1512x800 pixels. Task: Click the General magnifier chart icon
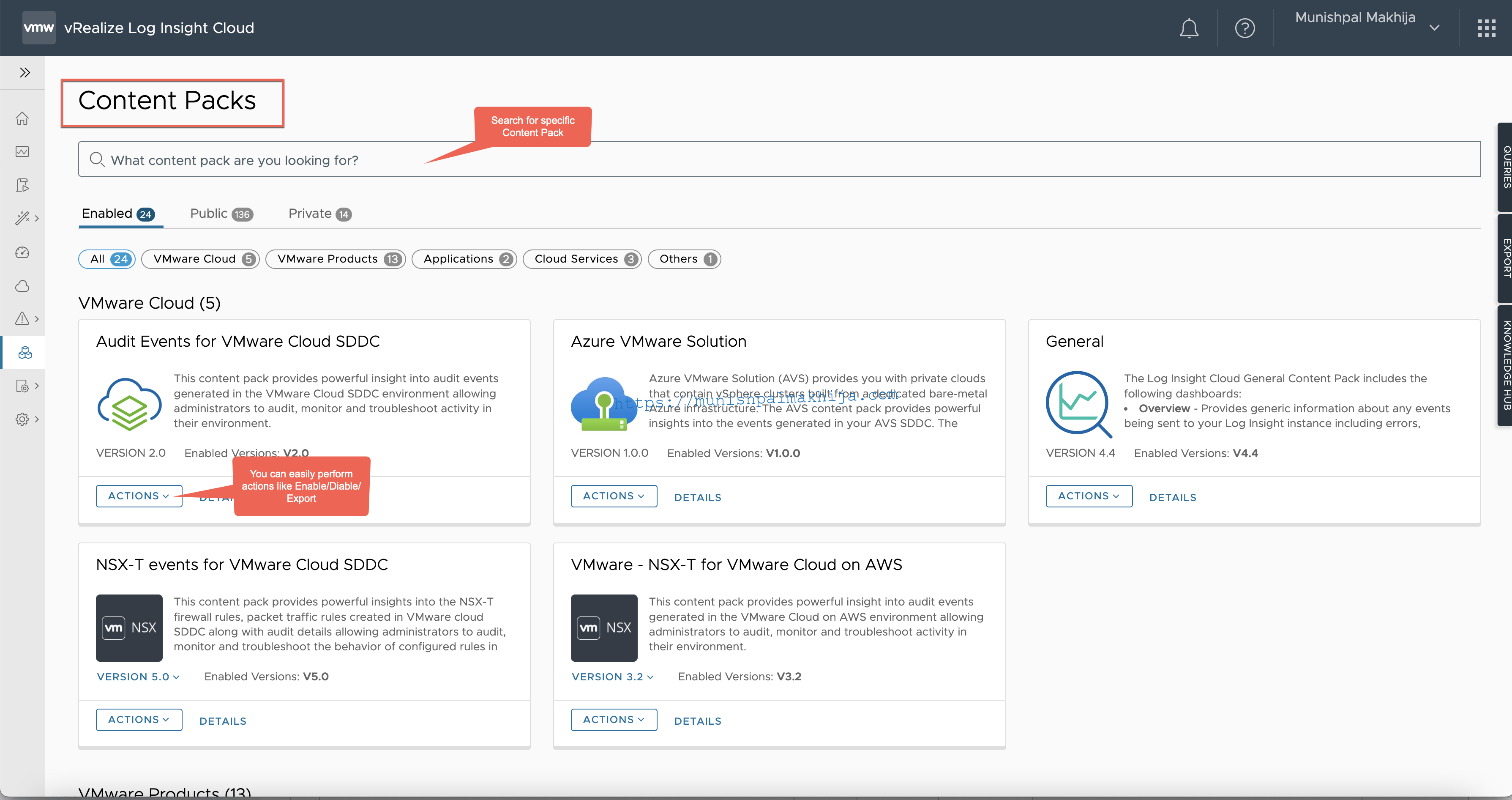1079,404
